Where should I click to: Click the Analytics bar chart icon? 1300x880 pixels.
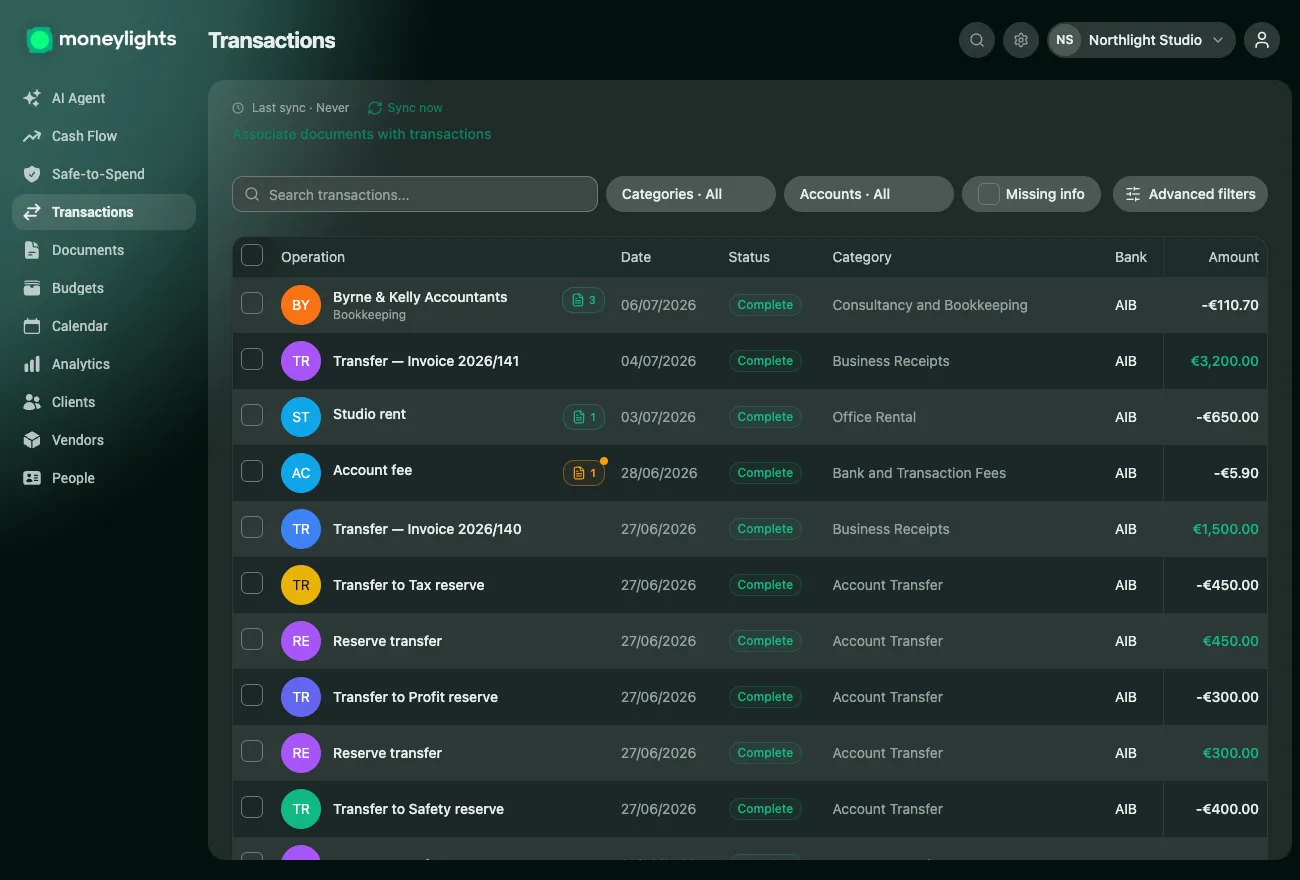[32, 364]
